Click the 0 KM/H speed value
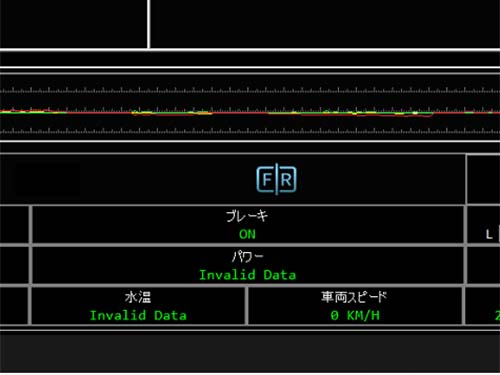Viewport: 500px width, 375px height. 355,315
